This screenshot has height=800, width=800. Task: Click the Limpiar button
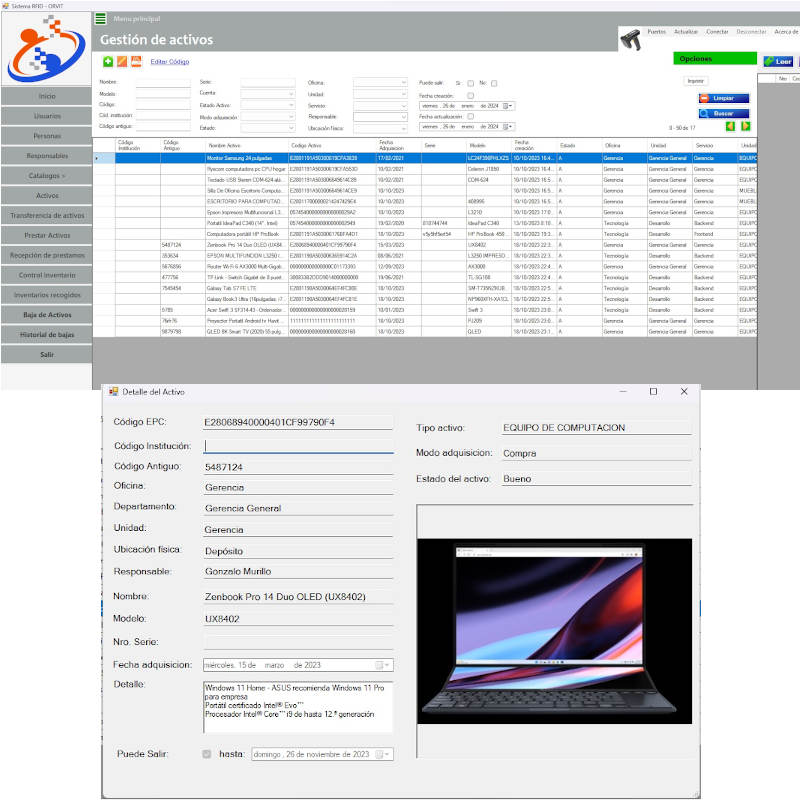pos(724,98)
